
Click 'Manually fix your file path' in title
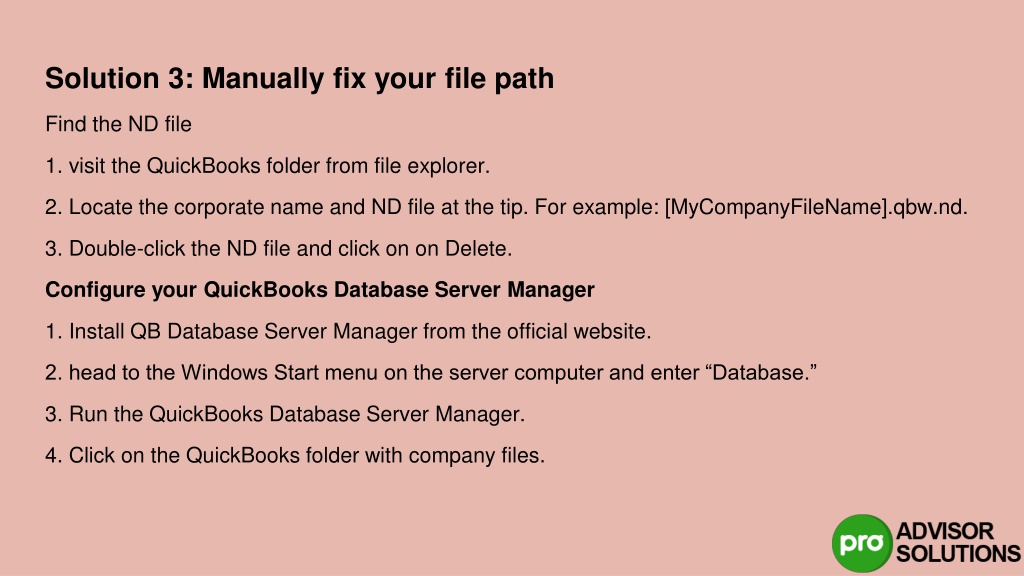point(378,78)
